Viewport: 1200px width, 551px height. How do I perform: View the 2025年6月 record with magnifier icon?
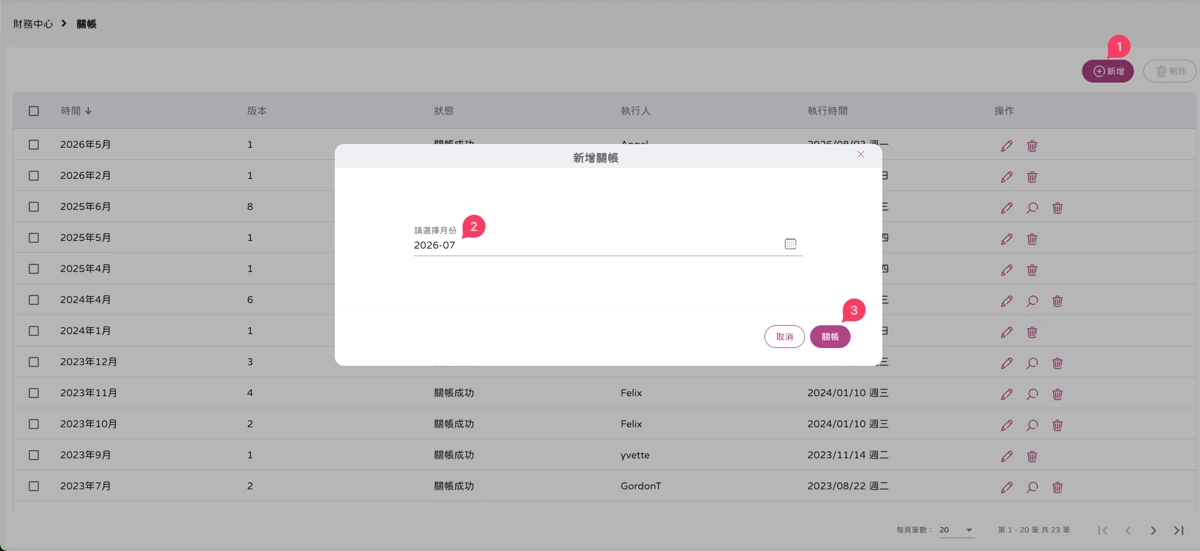tap(1032, 208)
